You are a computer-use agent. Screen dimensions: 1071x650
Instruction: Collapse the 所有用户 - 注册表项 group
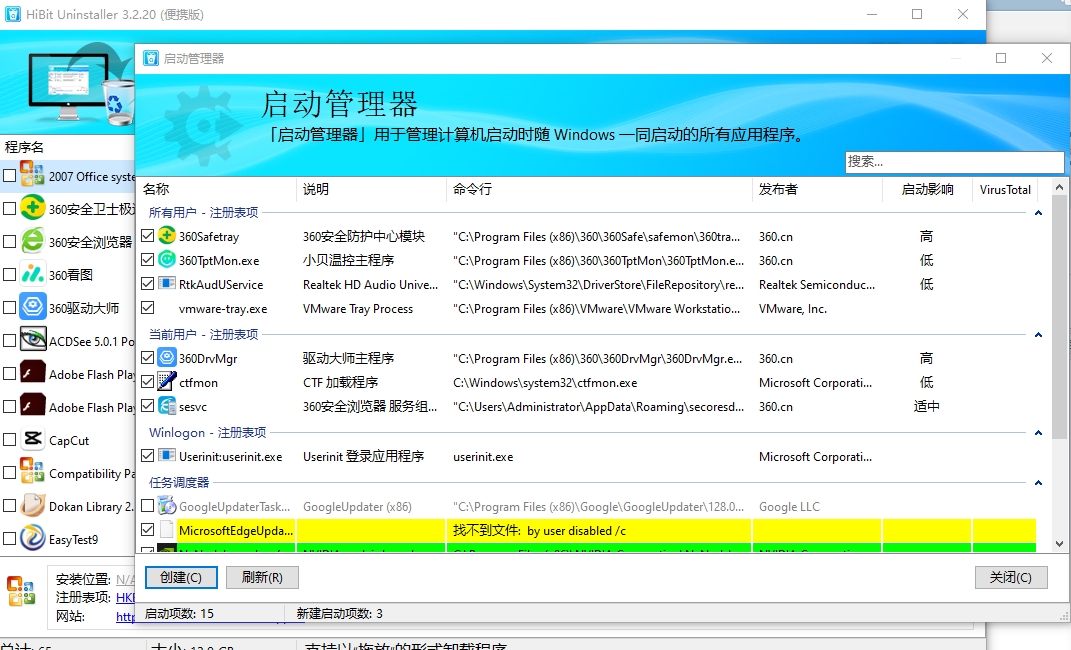point(1038,213)
